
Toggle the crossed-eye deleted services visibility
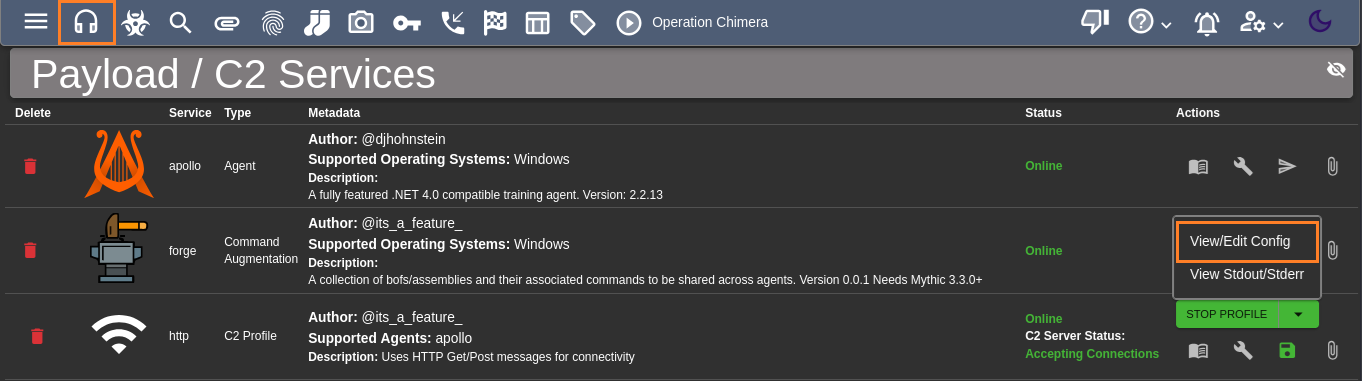coord(1336,69)
